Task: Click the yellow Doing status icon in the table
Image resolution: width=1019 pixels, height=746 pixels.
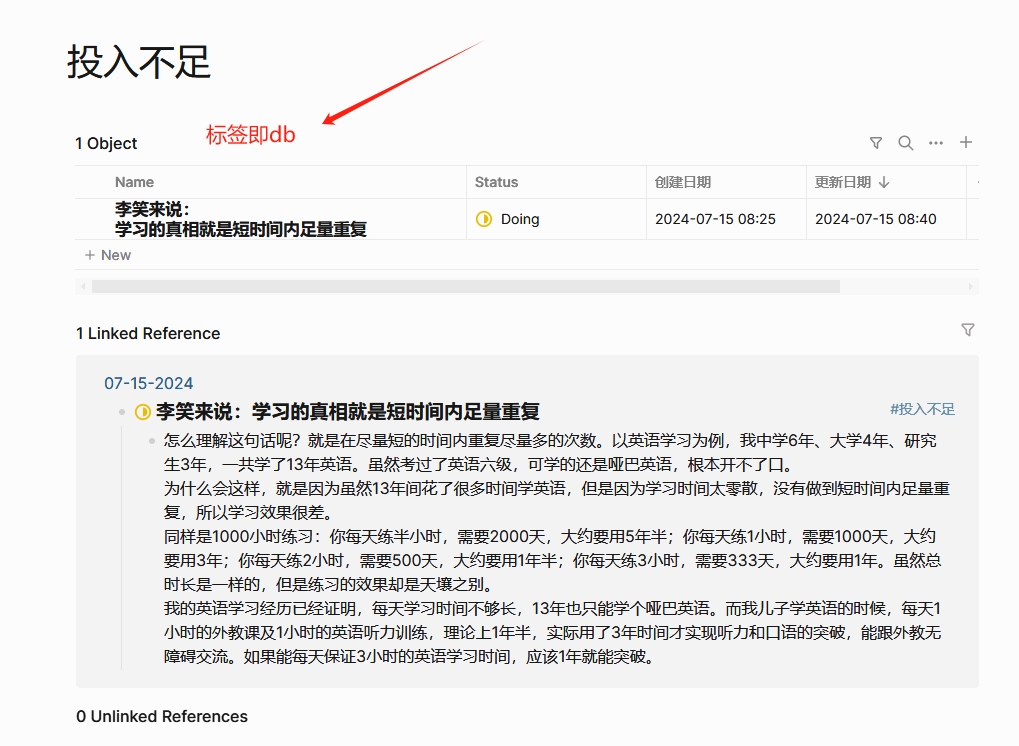Action: click(x=486, y=218)
